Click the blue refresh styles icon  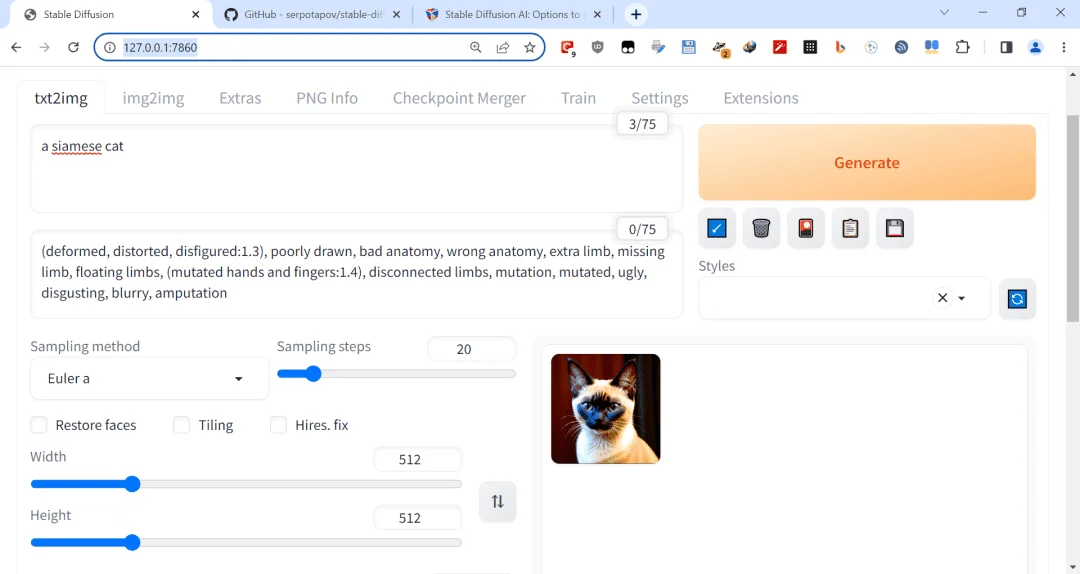coord(1017,298)
